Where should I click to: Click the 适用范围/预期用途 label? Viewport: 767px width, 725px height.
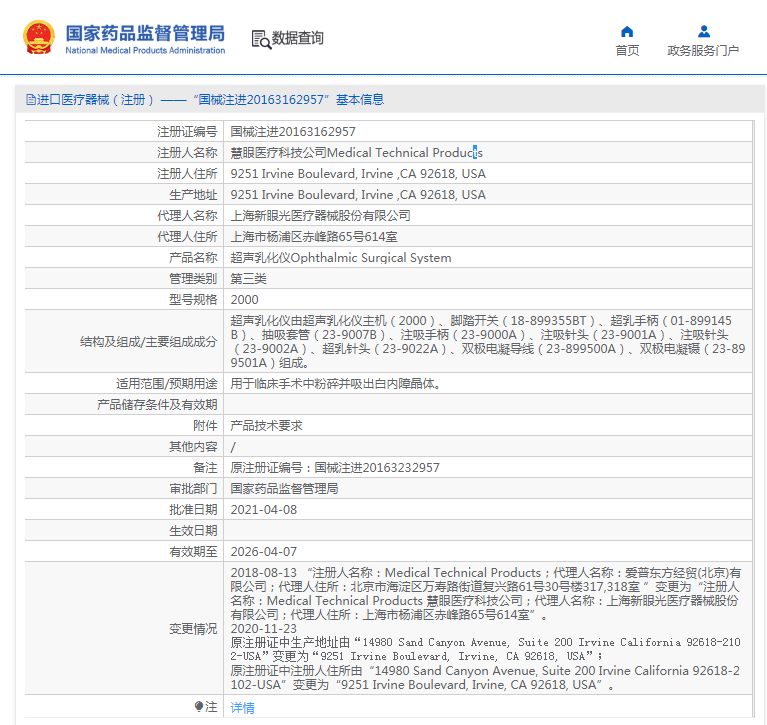click(x=166, y=384)
